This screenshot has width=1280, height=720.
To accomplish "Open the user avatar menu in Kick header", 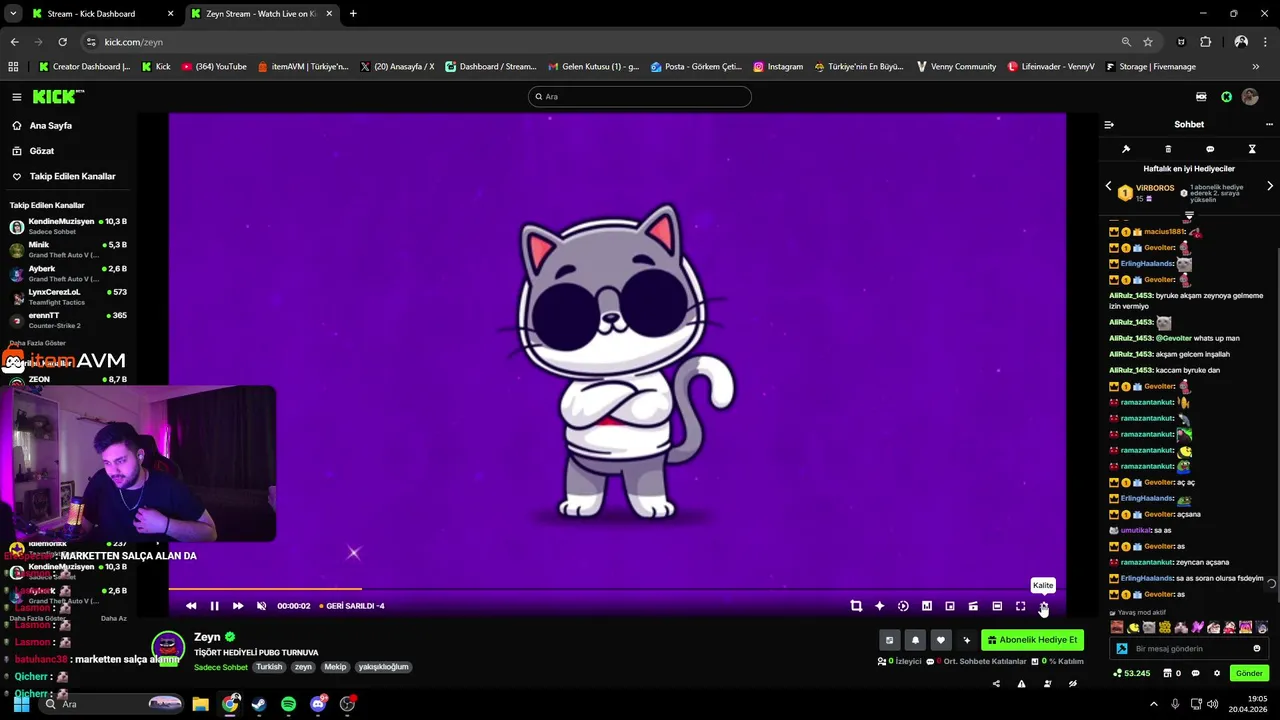I will [x=1250, y=97].
